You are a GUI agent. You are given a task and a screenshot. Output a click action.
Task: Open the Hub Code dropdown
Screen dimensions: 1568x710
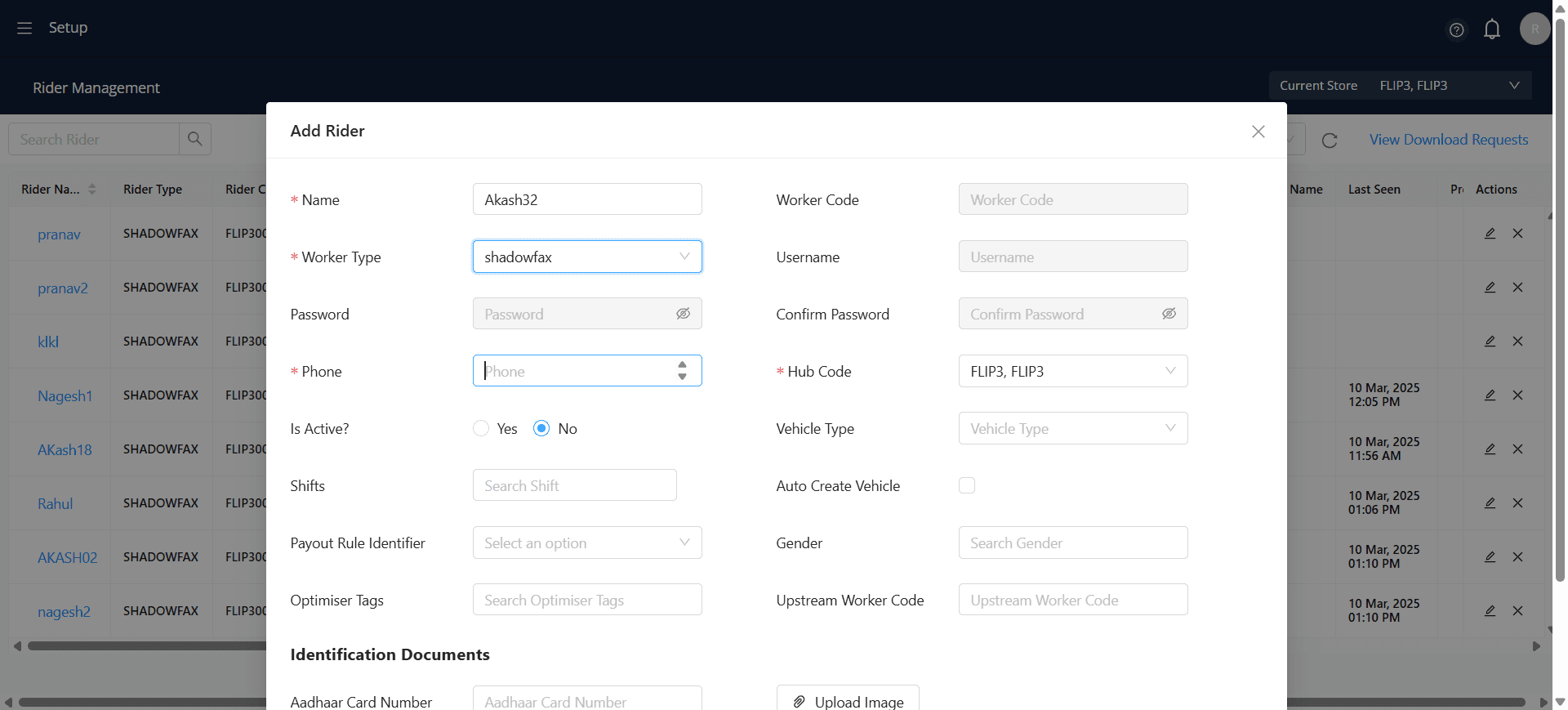[1073, 371]
